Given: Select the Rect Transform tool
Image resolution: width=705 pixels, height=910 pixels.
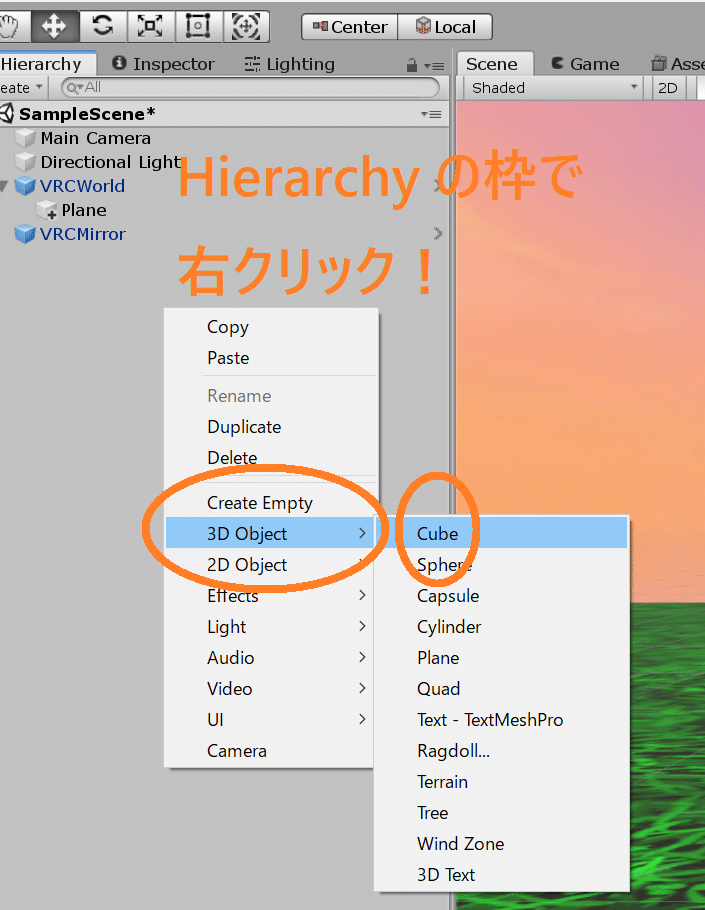Looking at the screenshot, I should (x=198, y=27).
